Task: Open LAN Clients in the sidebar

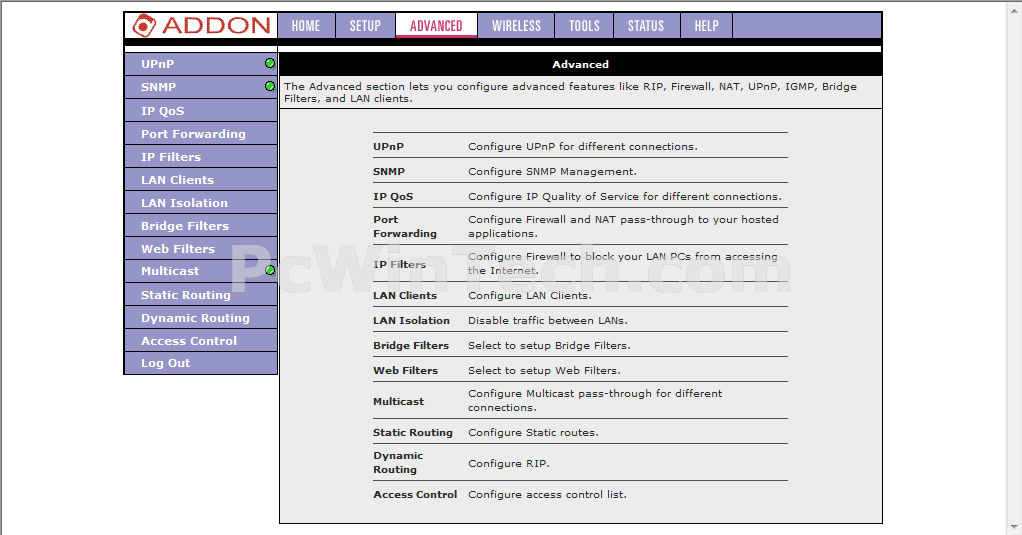Action: 201,179
